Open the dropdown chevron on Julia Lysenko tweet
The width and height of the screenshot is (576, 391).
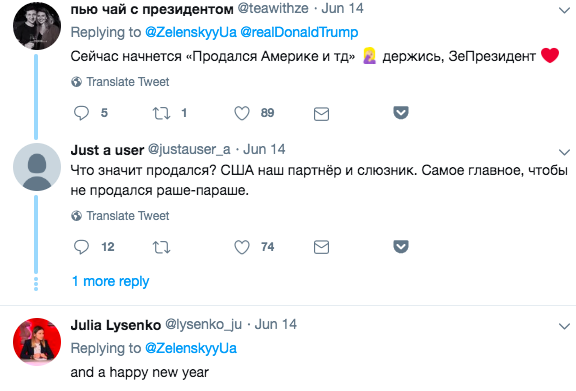point(564,326)
